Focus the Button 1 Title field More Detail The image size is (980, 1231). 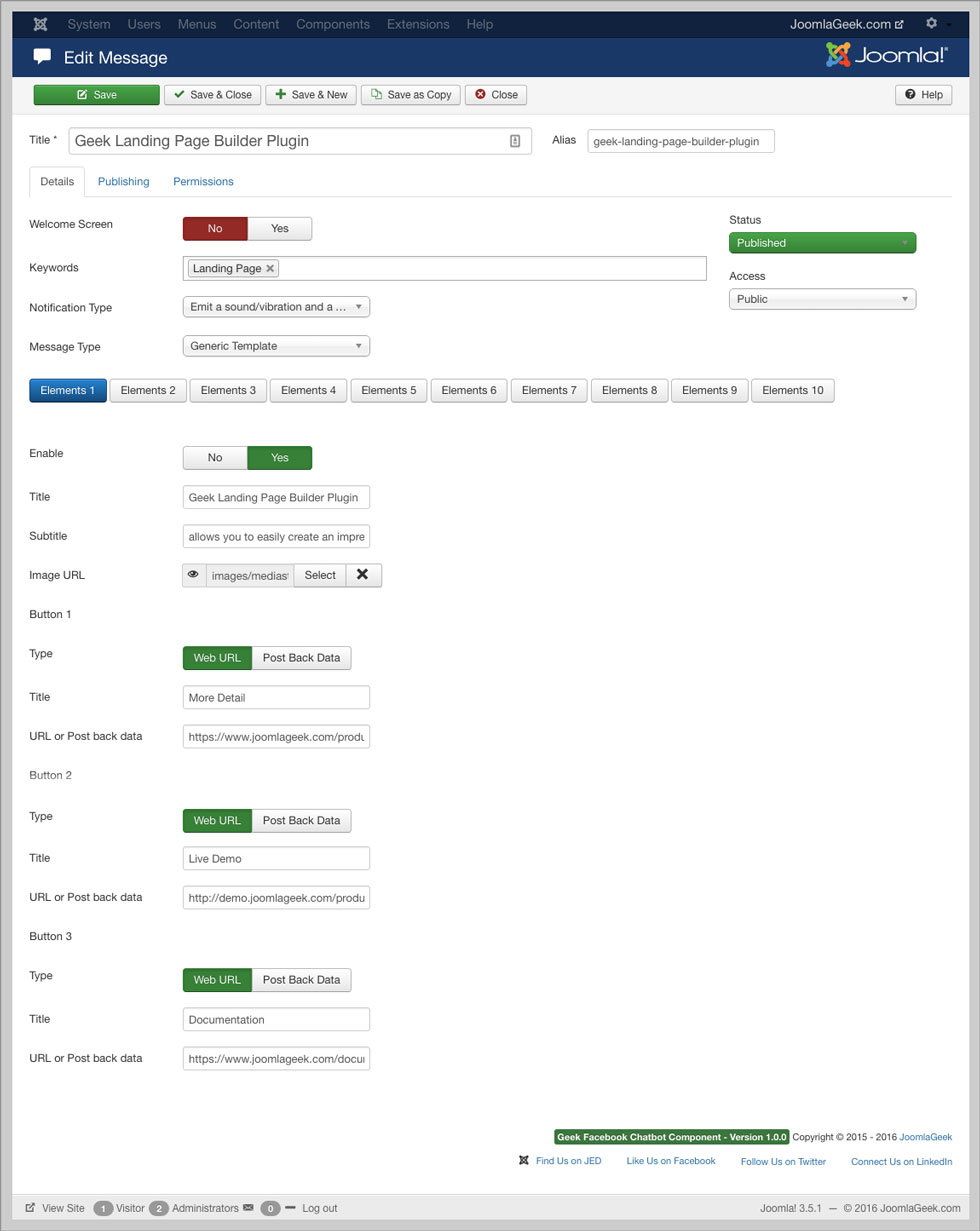[x=276, y=697]
